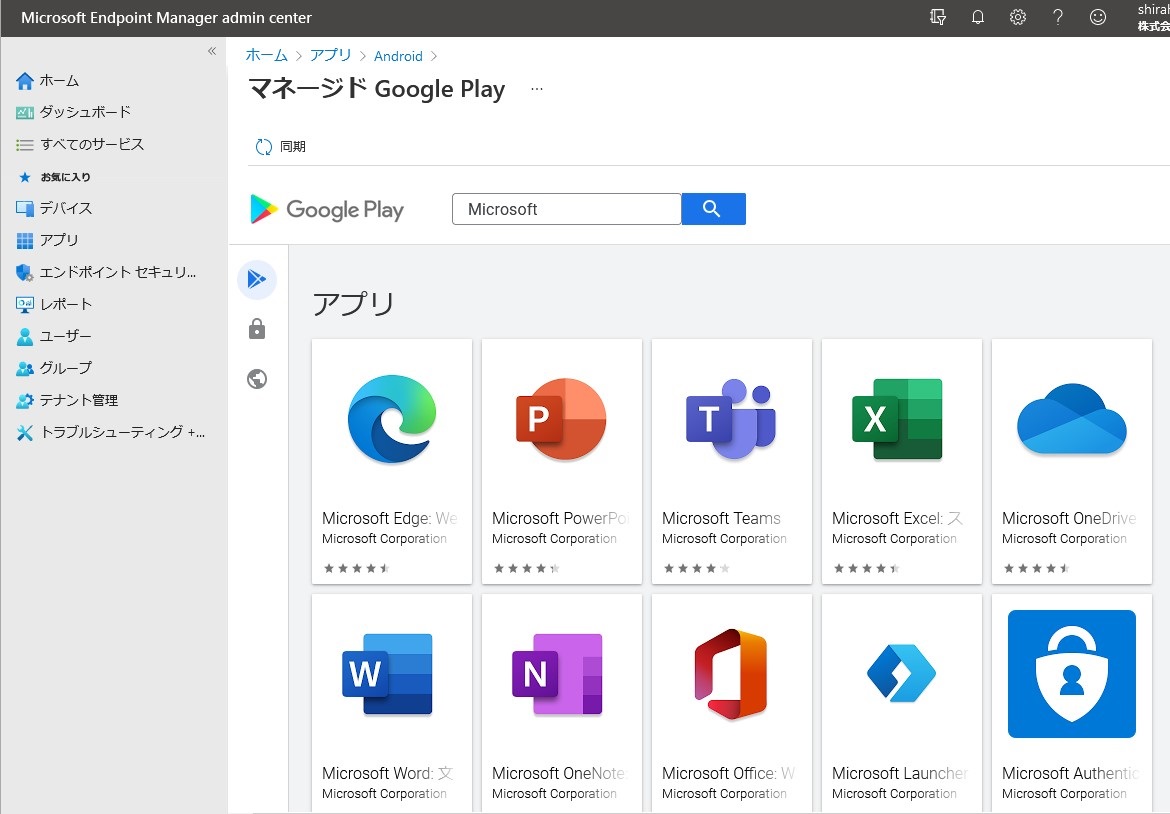This screenshot has height=814, width=1170.
Task: Open the private apps lock icon
Action: 257,329
